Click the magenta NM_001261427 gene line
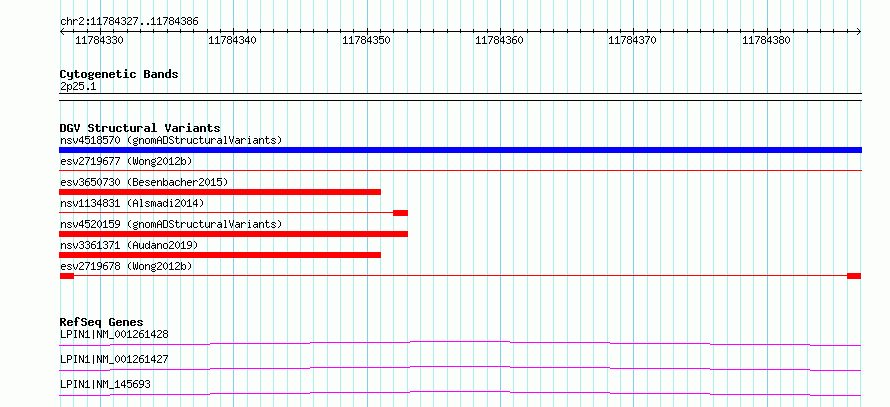Screen dimensions: 890x407 pos(460,368)
